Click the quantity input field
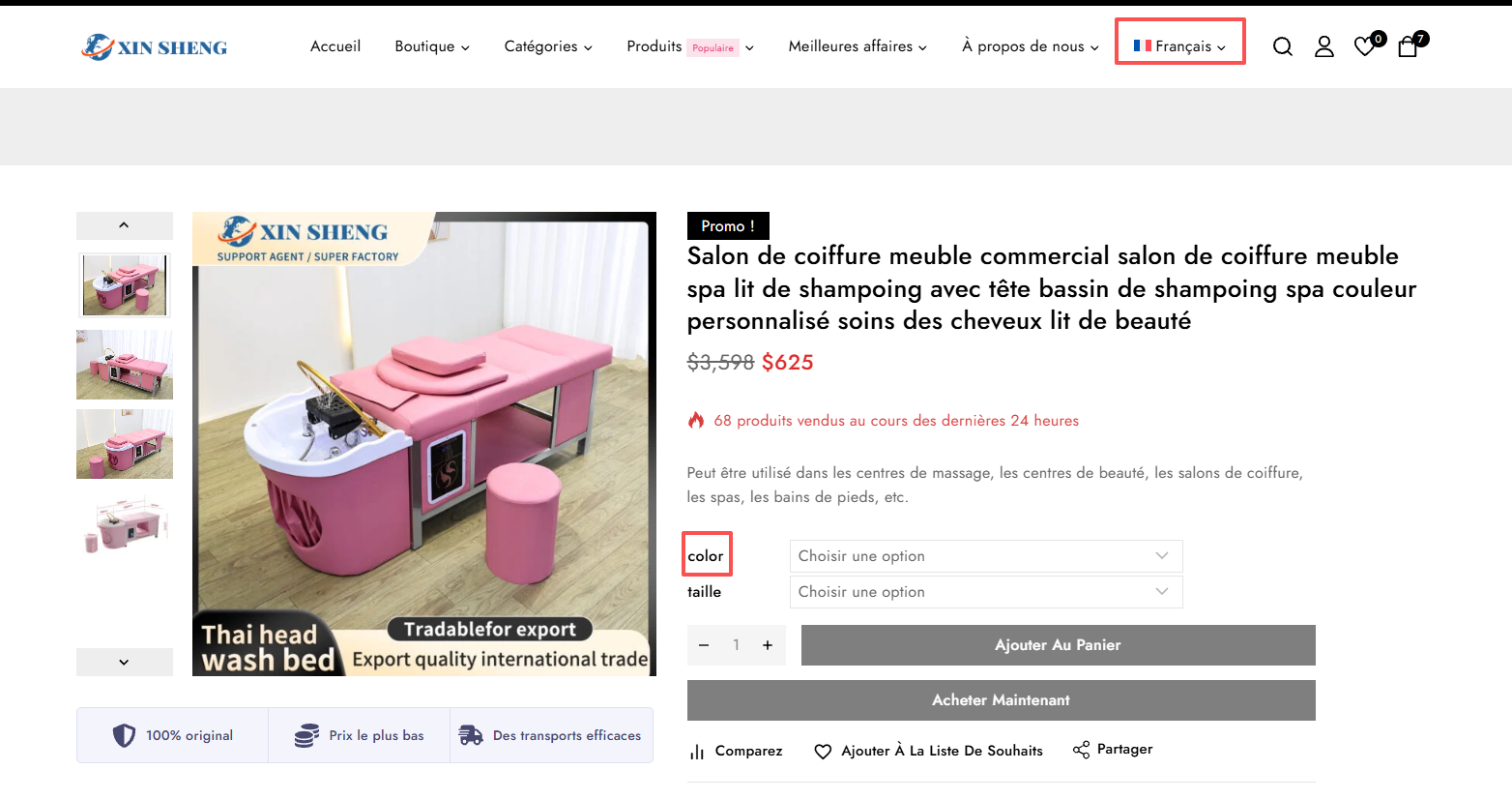The height and width of the screenshot is (800, 1512). point(736,645)
